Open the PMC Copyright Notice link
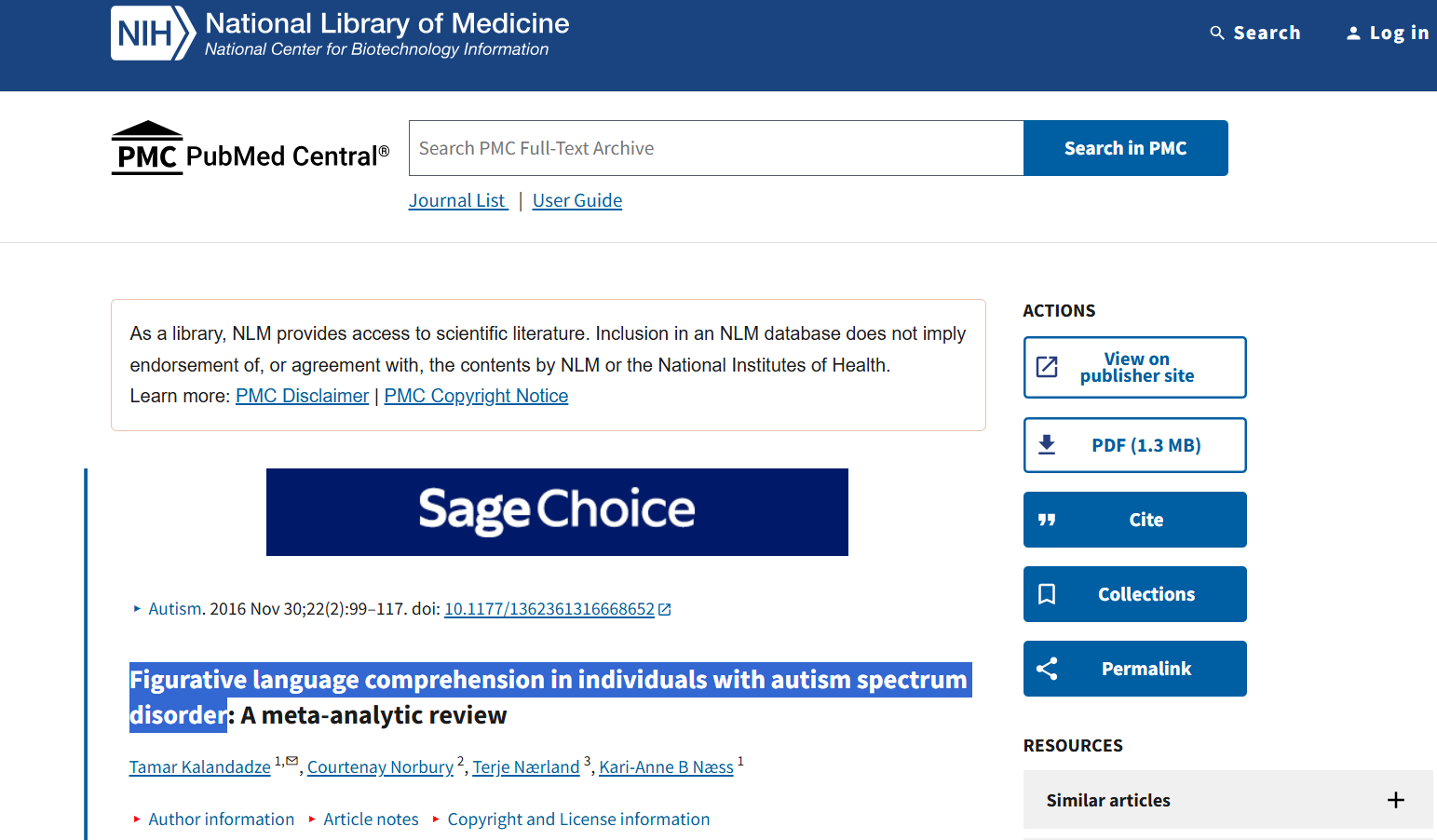 (x=476, y=397)
